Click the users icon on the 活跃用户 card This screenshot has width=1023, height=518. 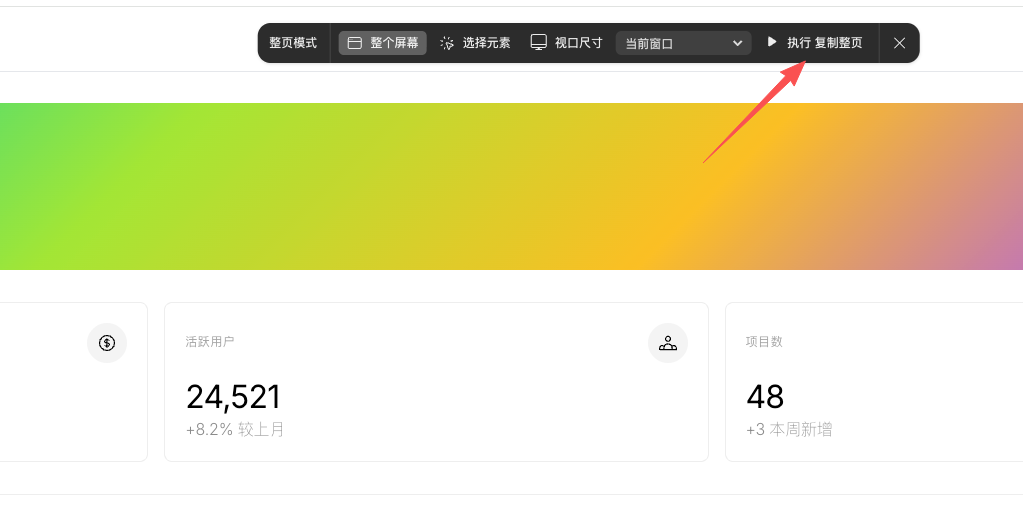[667, 343]
